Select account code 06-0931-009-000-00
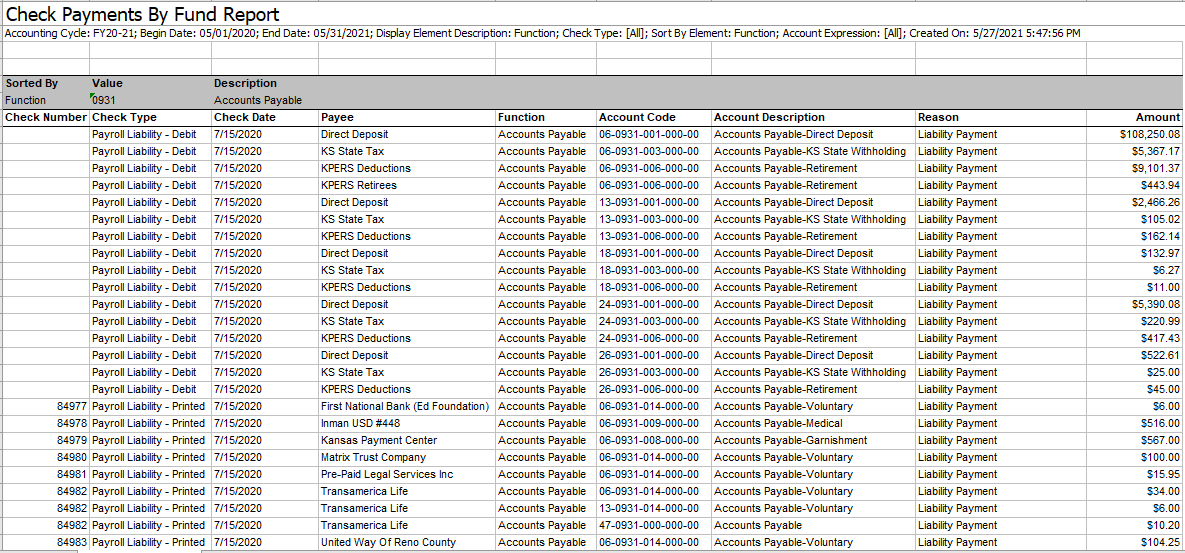1185x553 pixels. pyautogui.click(x=654, y=423)
